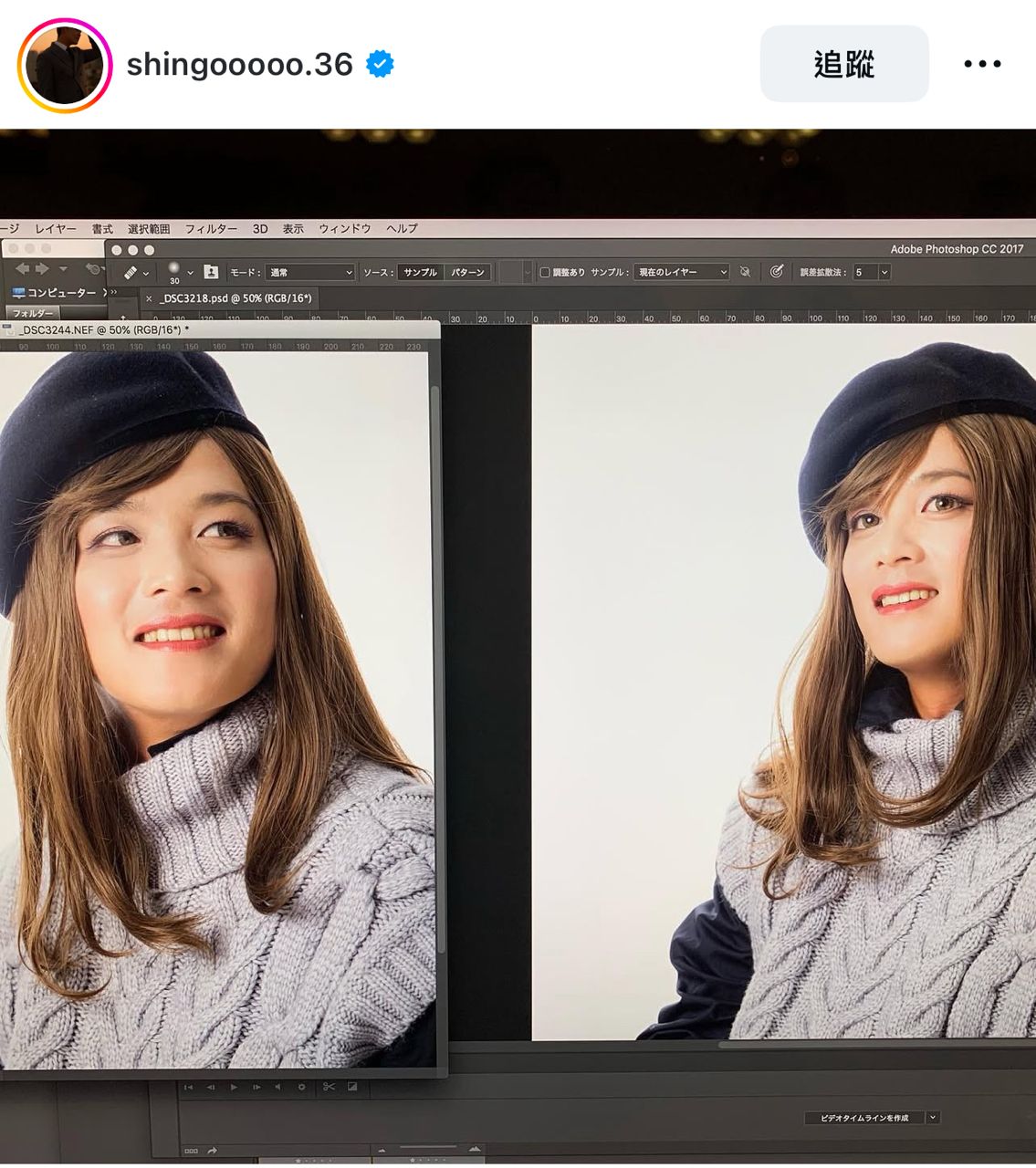Expand the 現在のレイヤー sample dropdown
Image resolution: width=1036 pixels, height=1168 pixels.
pyautogui.click(x=681, y=272)
